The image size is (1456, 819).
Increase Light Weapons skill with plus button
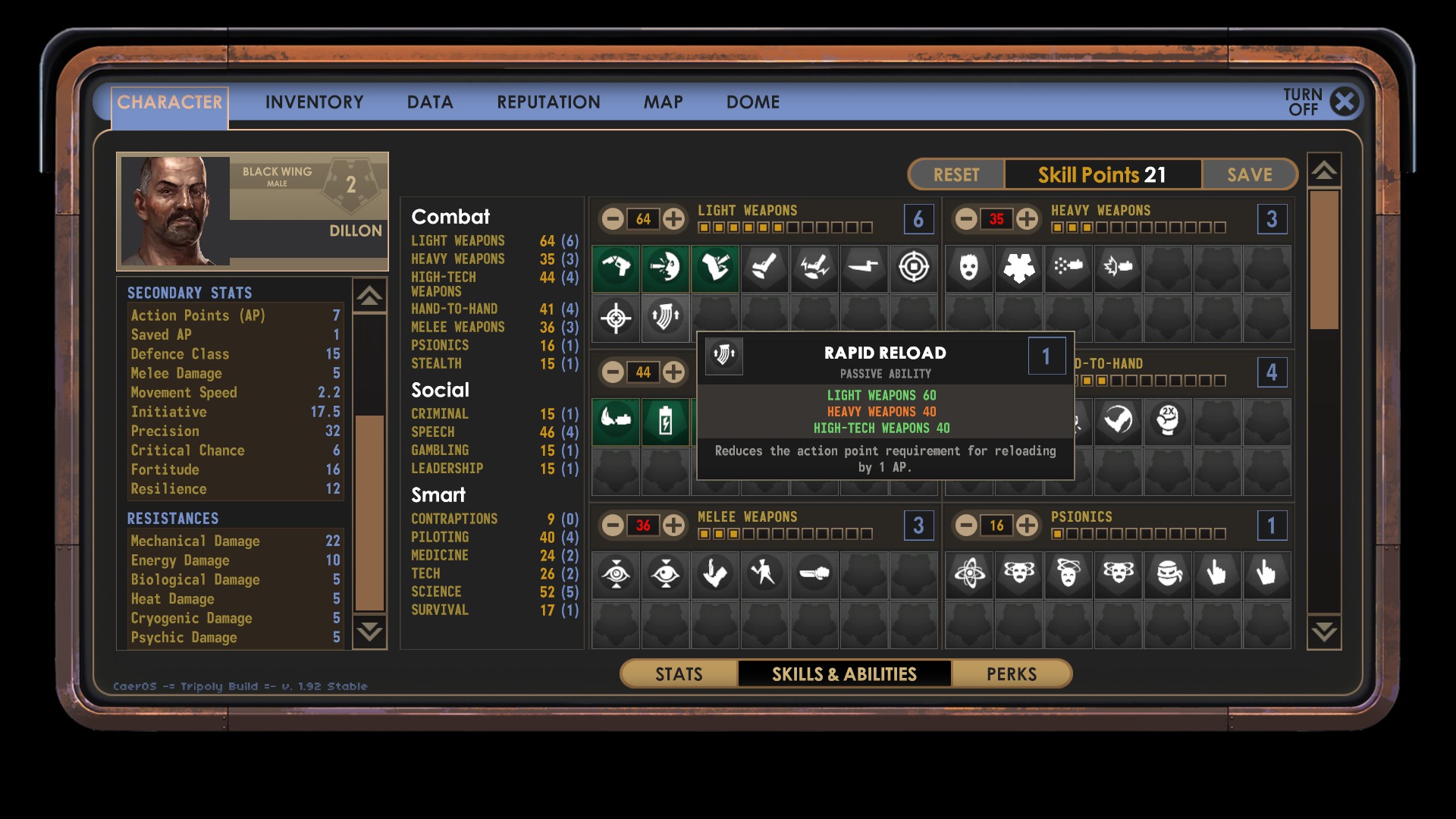pyautogui.click(x=673, y=219)
